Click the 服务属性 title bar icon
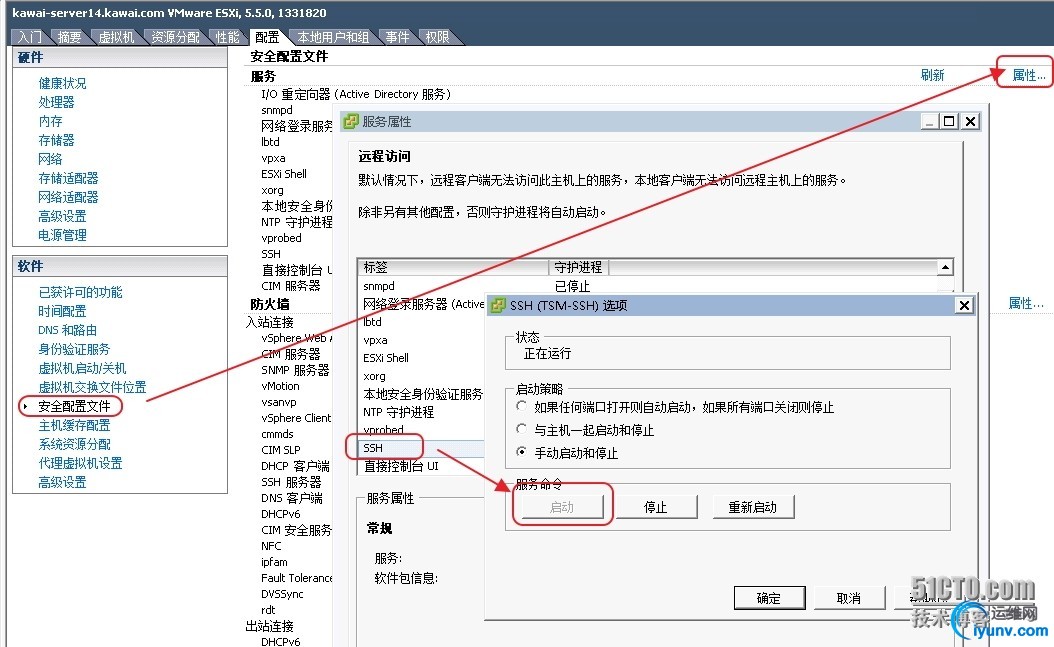Image resolution: width=1054 pixels, height=647 pixels. 351,121
